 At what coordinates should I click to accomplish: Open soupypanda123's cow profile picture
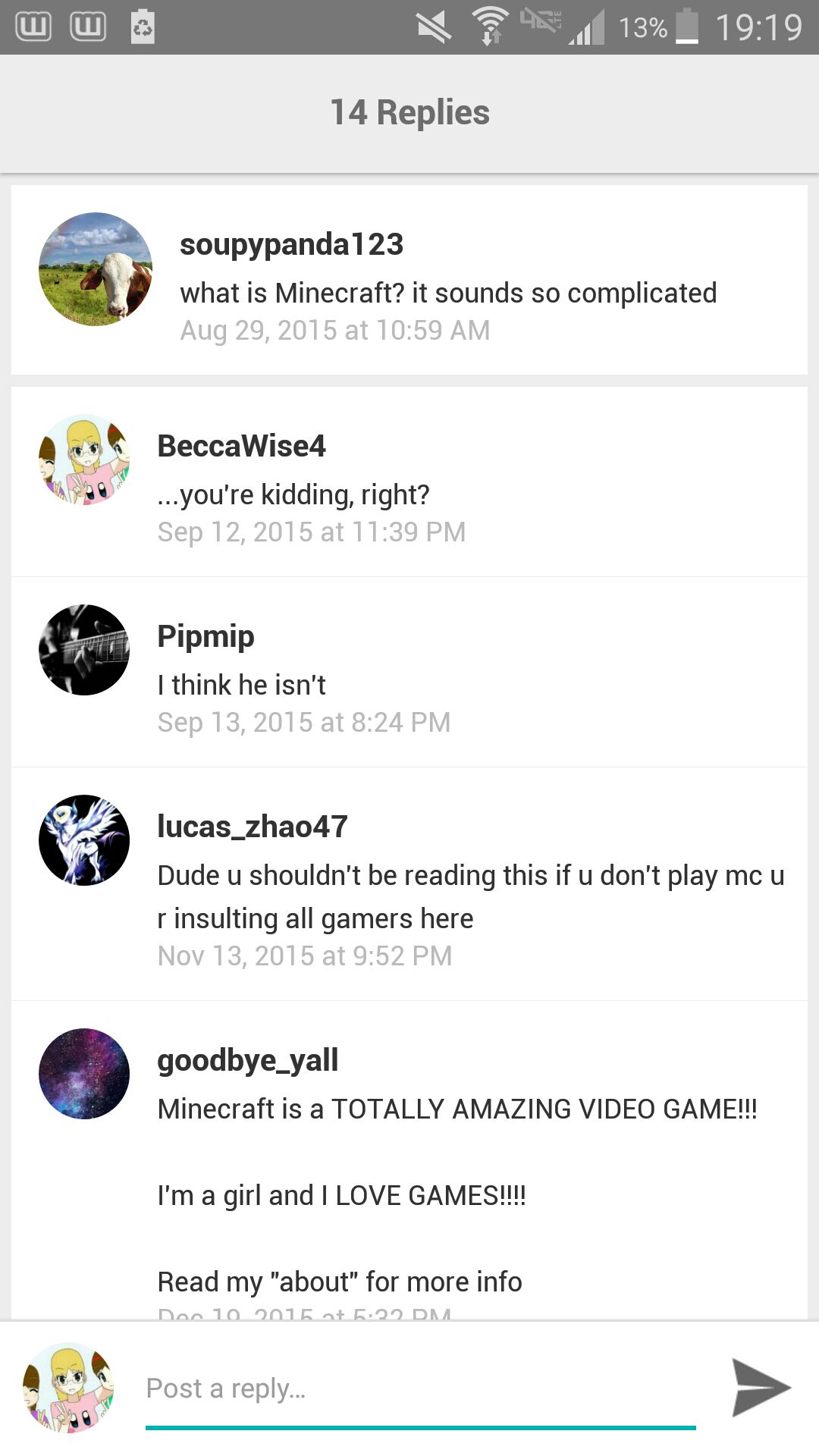click(96, 269)
